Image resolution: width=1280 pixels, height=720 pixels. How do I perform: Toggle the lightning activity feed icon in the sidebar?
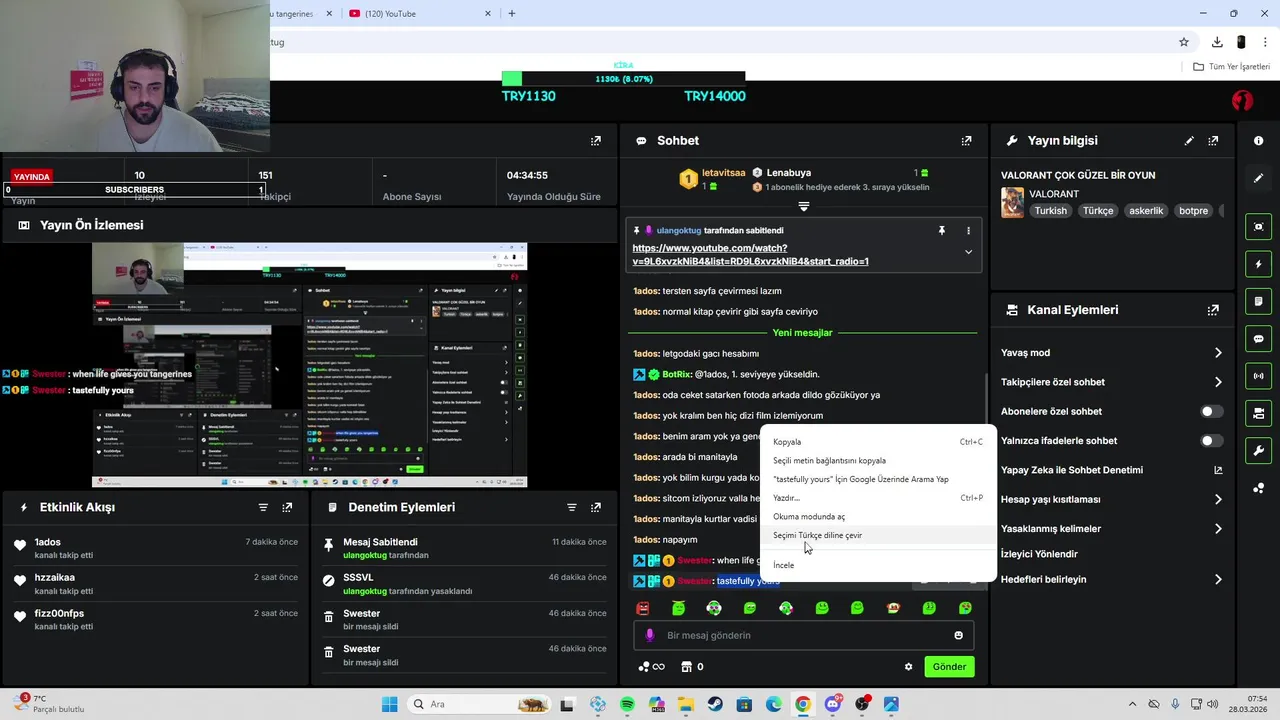tap(1258, 264)
